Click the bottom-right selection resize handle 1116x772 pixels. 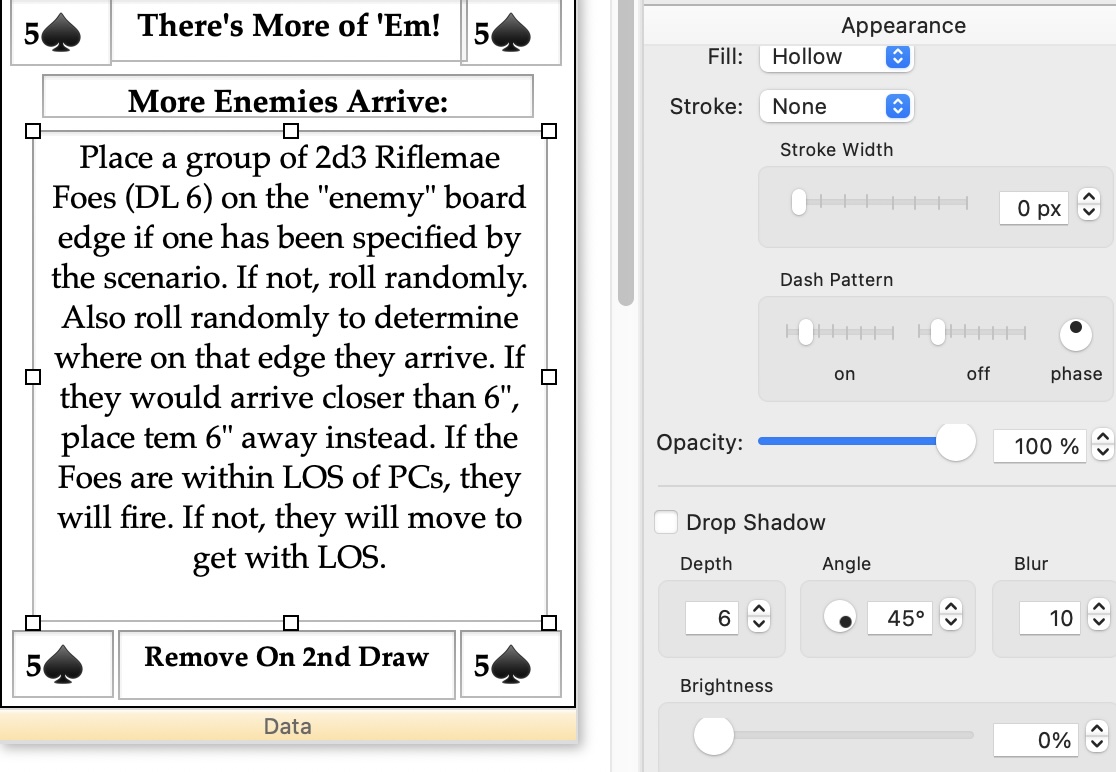(x=549, y=623)
